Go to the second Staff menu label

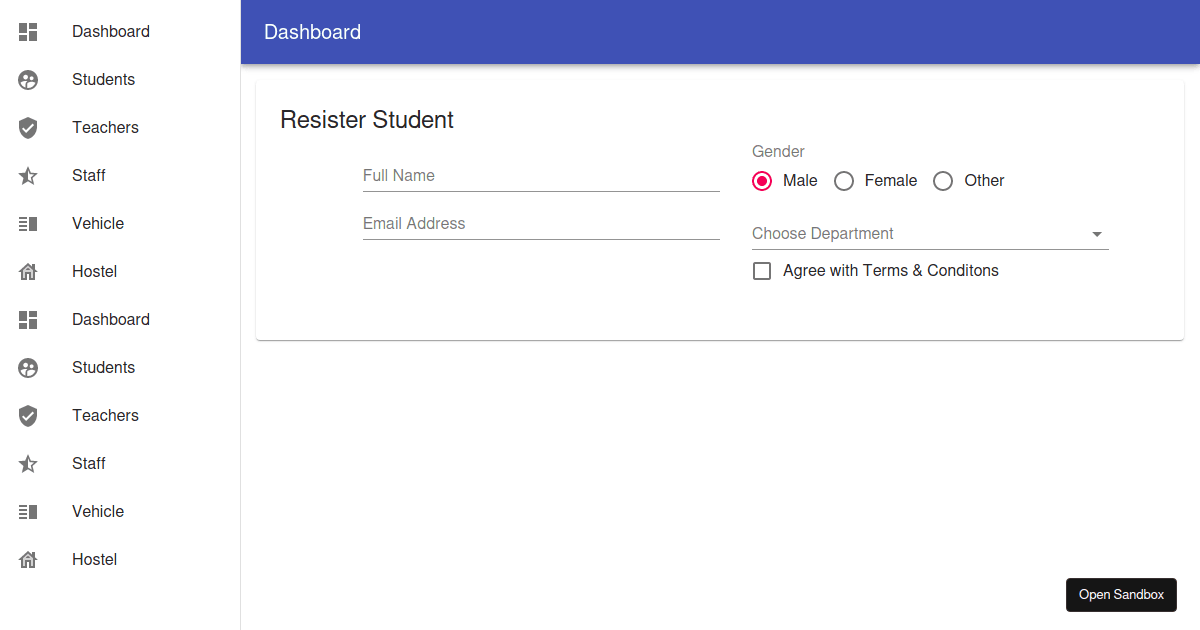coord(89,464)
